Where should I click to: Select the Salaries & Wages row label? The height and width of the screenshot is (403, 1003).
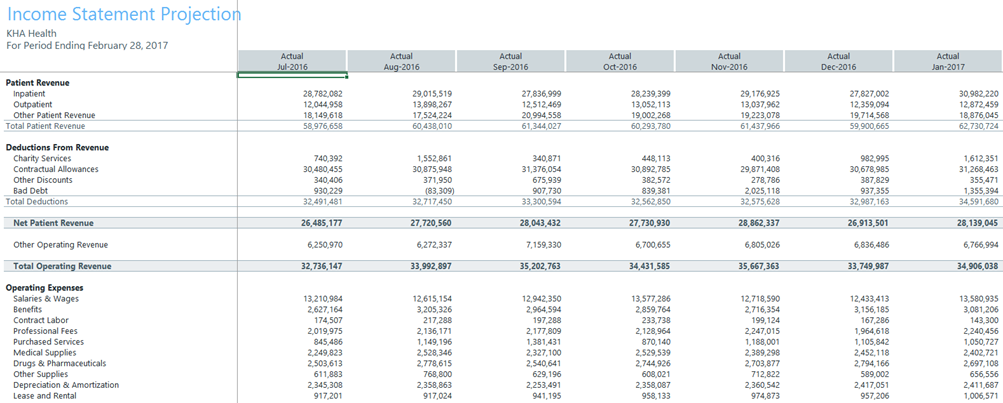coord(46,299)
